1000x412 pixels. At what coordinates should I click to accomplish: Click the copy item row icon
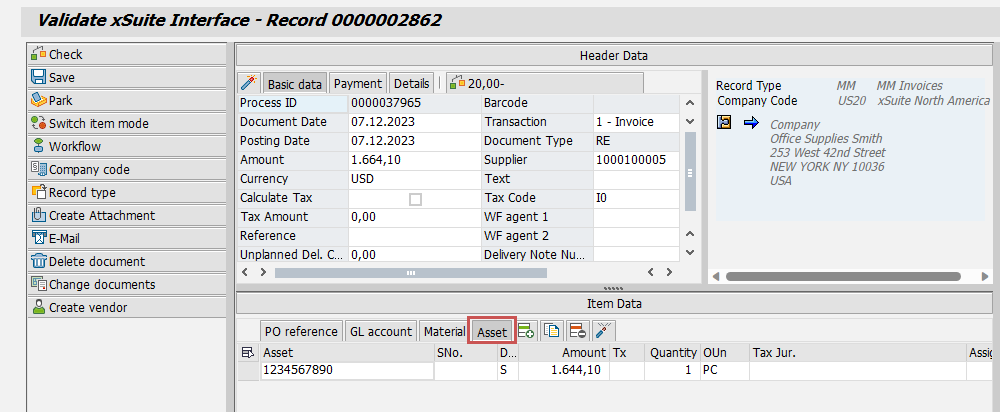point(551,331)
